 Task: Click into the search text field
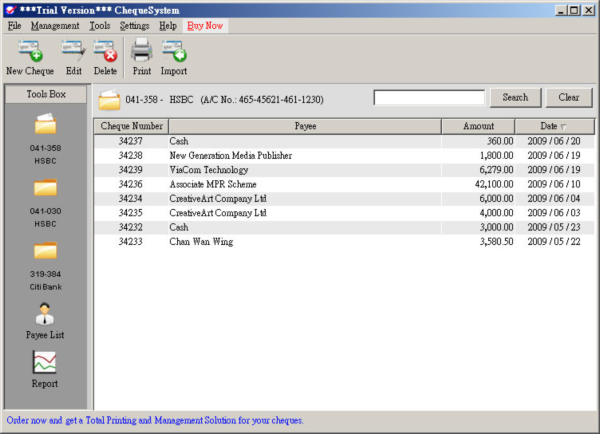click(429, 98)
